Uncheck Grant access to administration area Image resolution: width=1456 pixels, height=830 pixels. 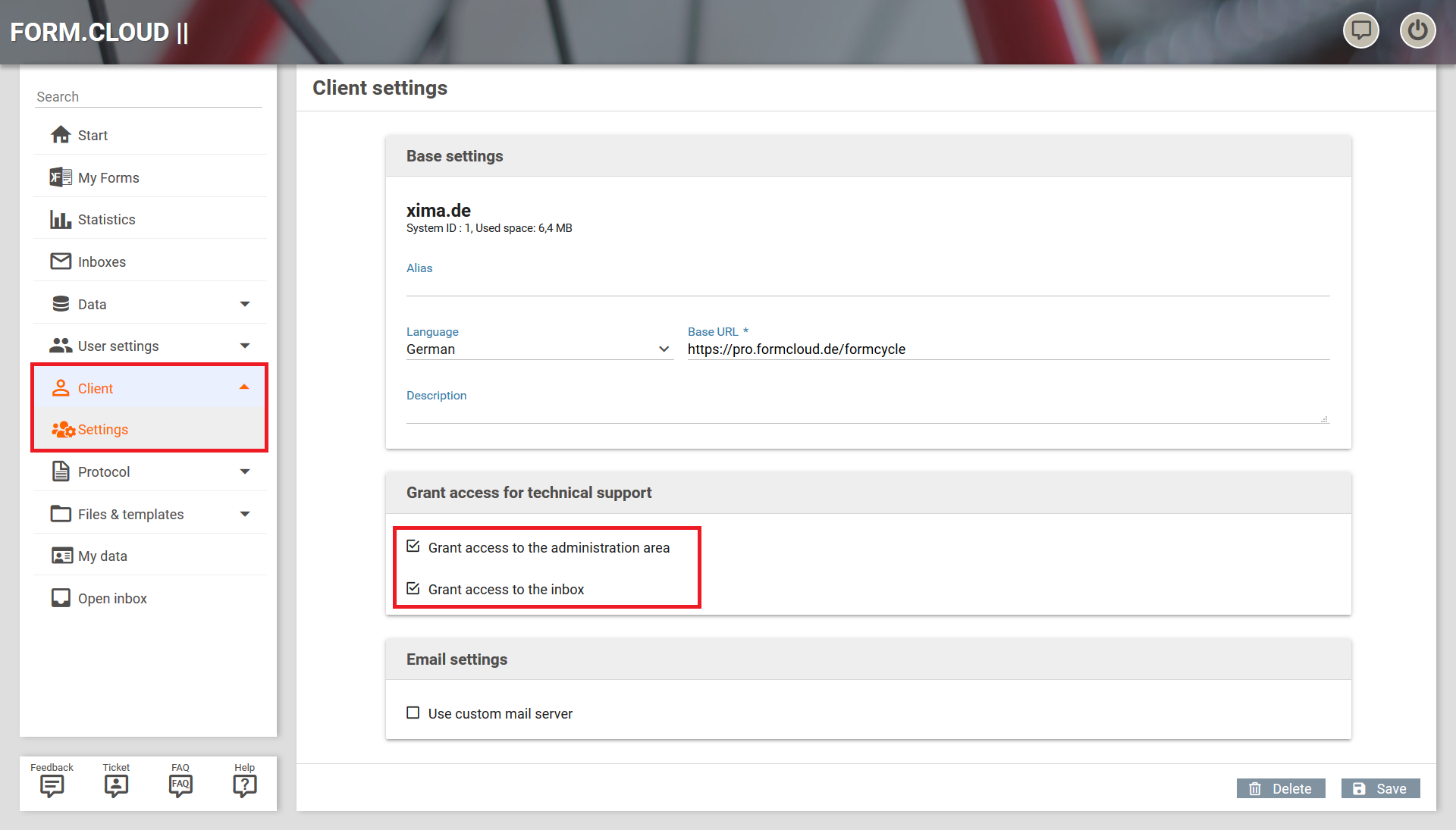413,547
